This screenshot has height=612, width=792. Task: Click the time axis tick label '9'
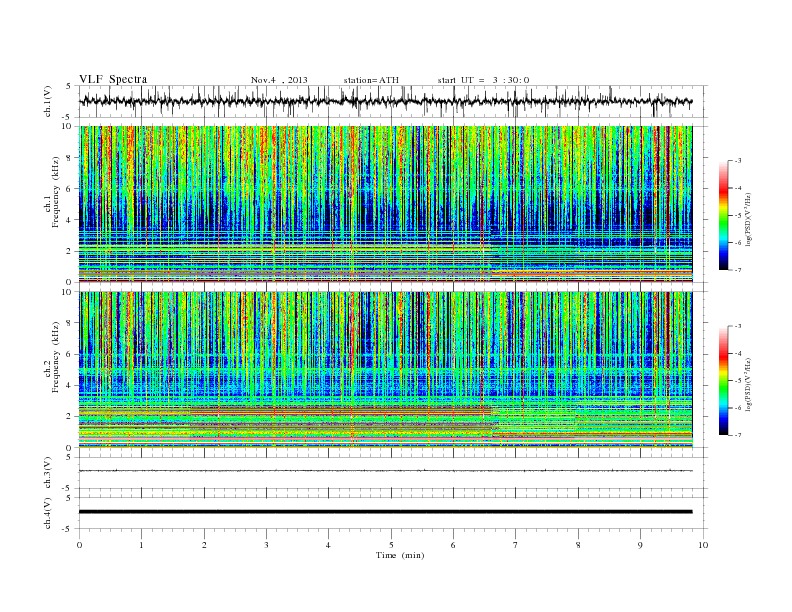point(640,545)
